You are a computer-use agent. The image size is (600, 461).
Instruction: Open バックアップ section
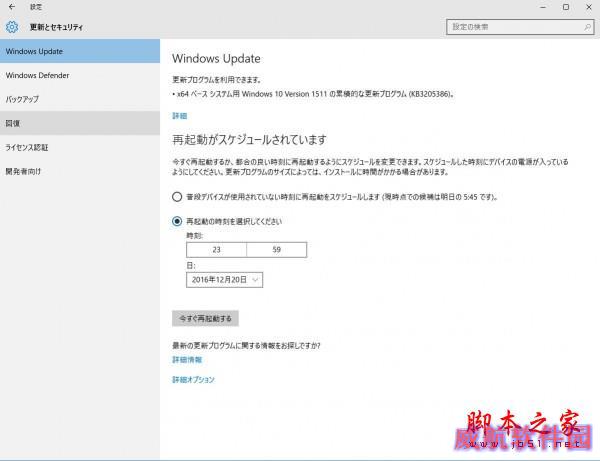(x=80, y=99)
